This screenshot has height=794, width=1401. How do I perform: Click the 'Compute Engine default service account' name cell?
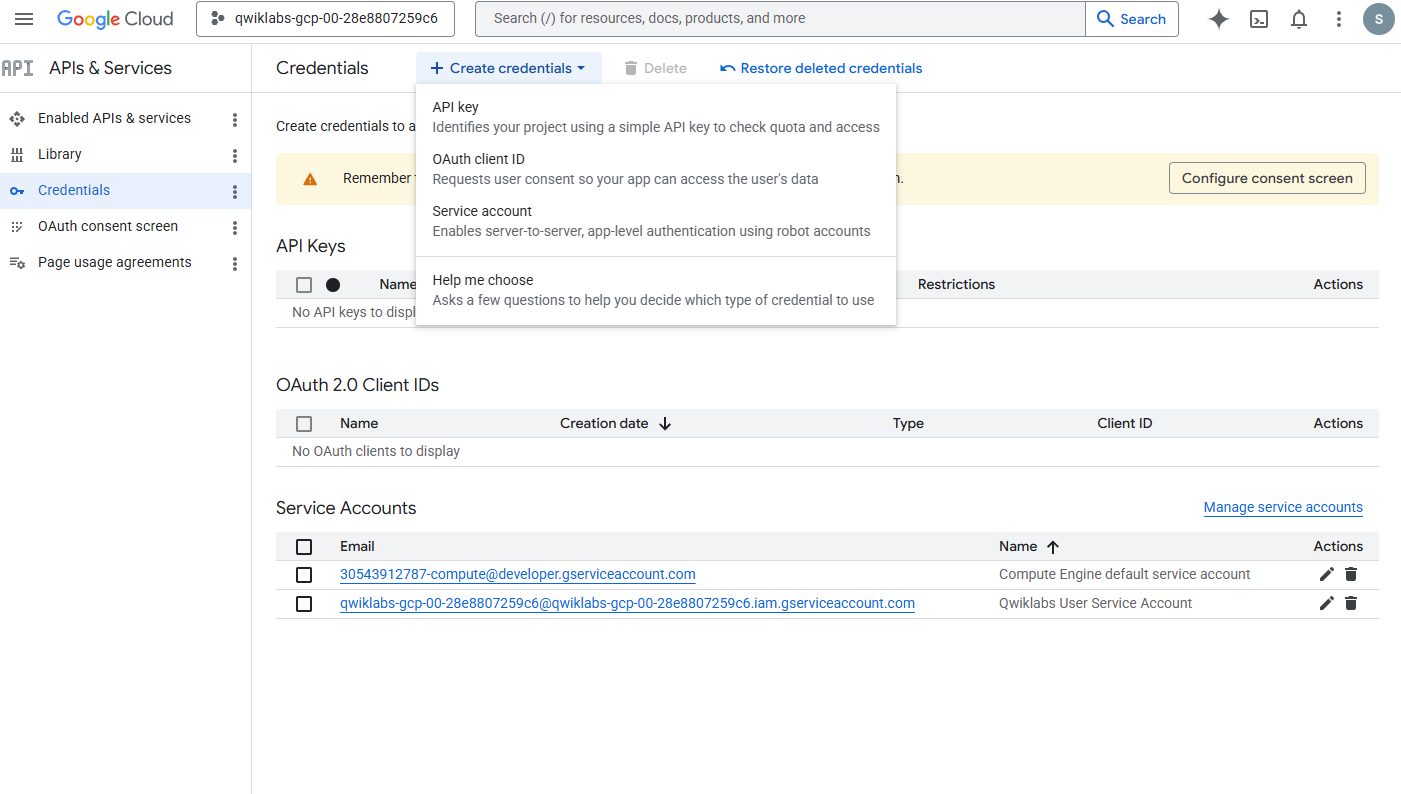[1125, 574]
